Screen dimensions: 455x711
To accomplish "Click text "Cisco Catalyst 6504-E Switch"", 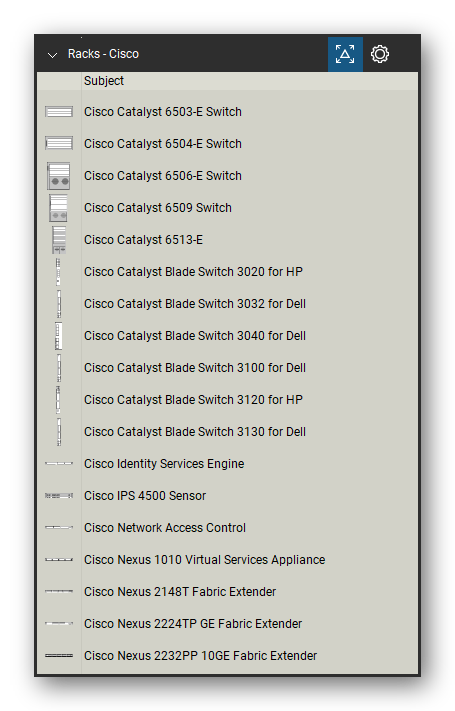I will 163,144.
